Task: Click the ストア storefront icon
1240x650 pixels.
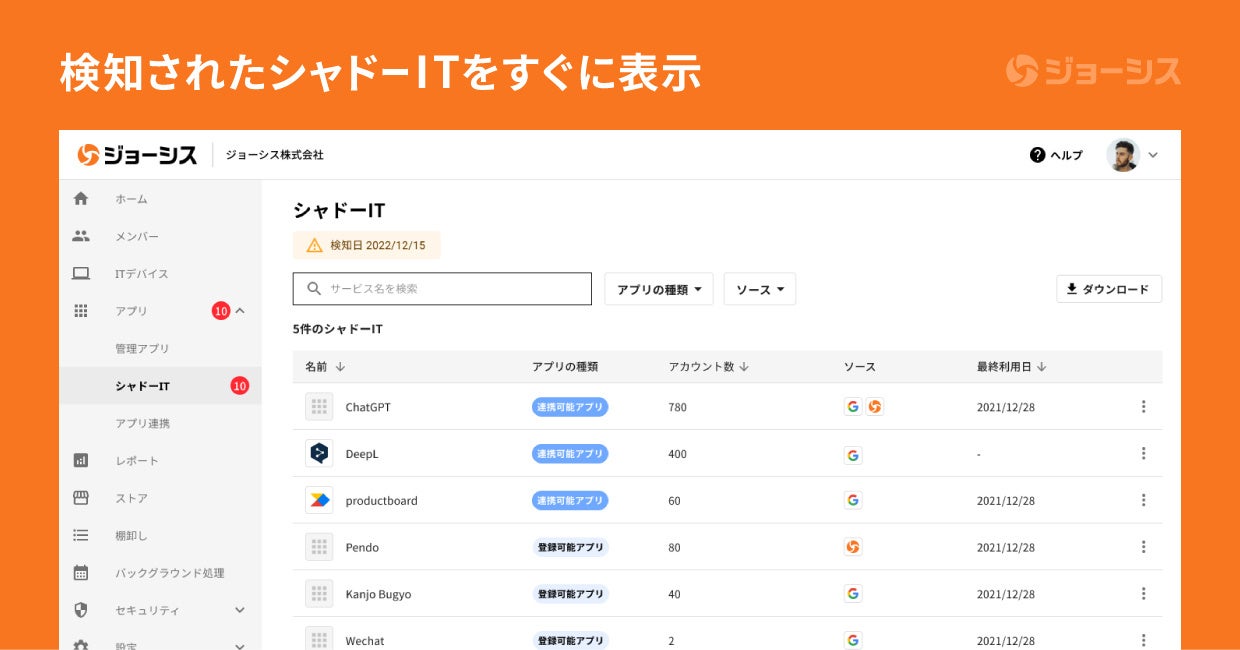Action: pos(81,498)
